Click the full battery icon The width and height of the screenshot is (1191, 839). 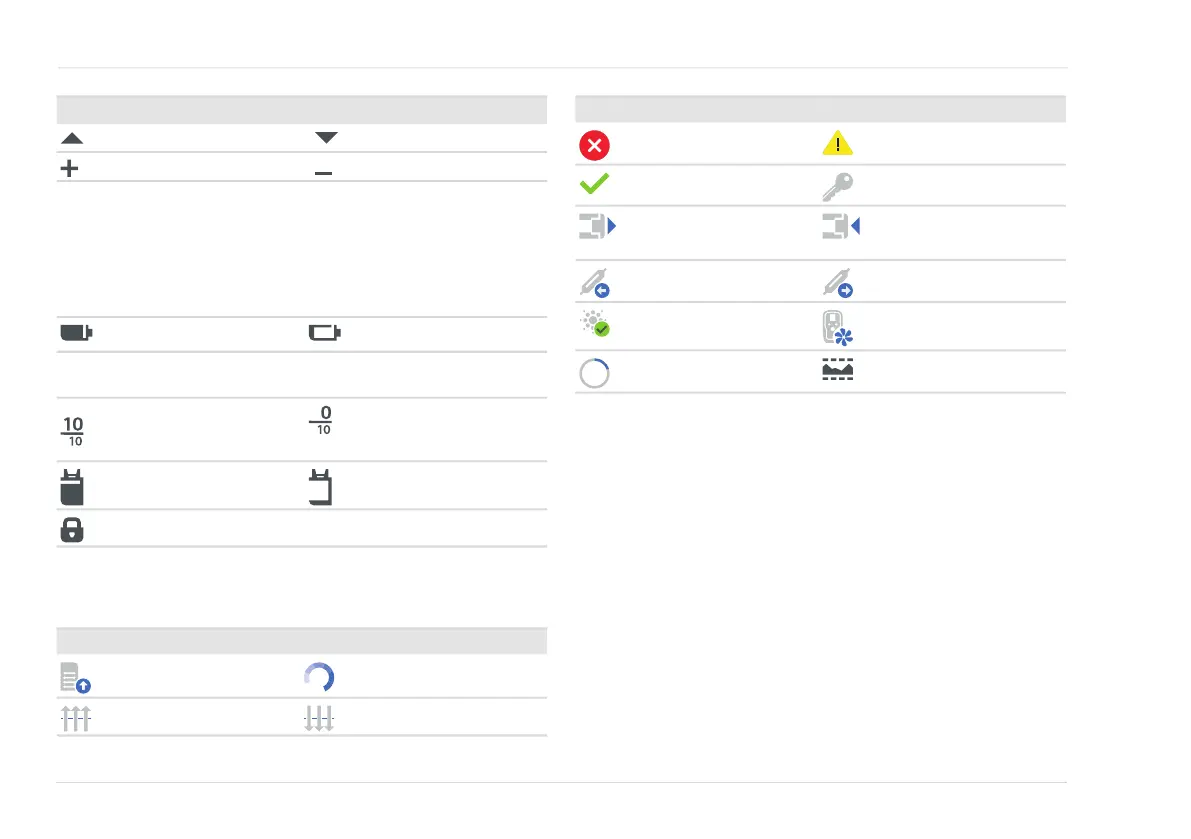tap(76, 333)
